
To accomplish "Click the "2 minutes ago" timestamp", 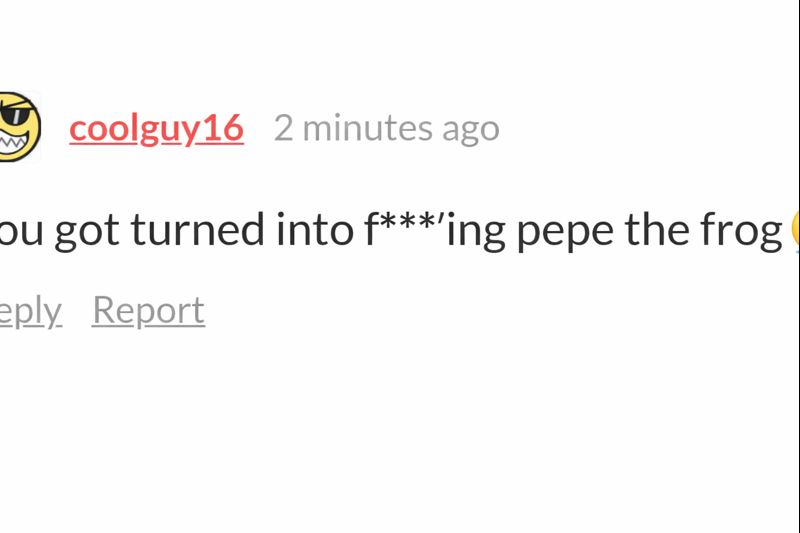I will [x=386, y=128].
